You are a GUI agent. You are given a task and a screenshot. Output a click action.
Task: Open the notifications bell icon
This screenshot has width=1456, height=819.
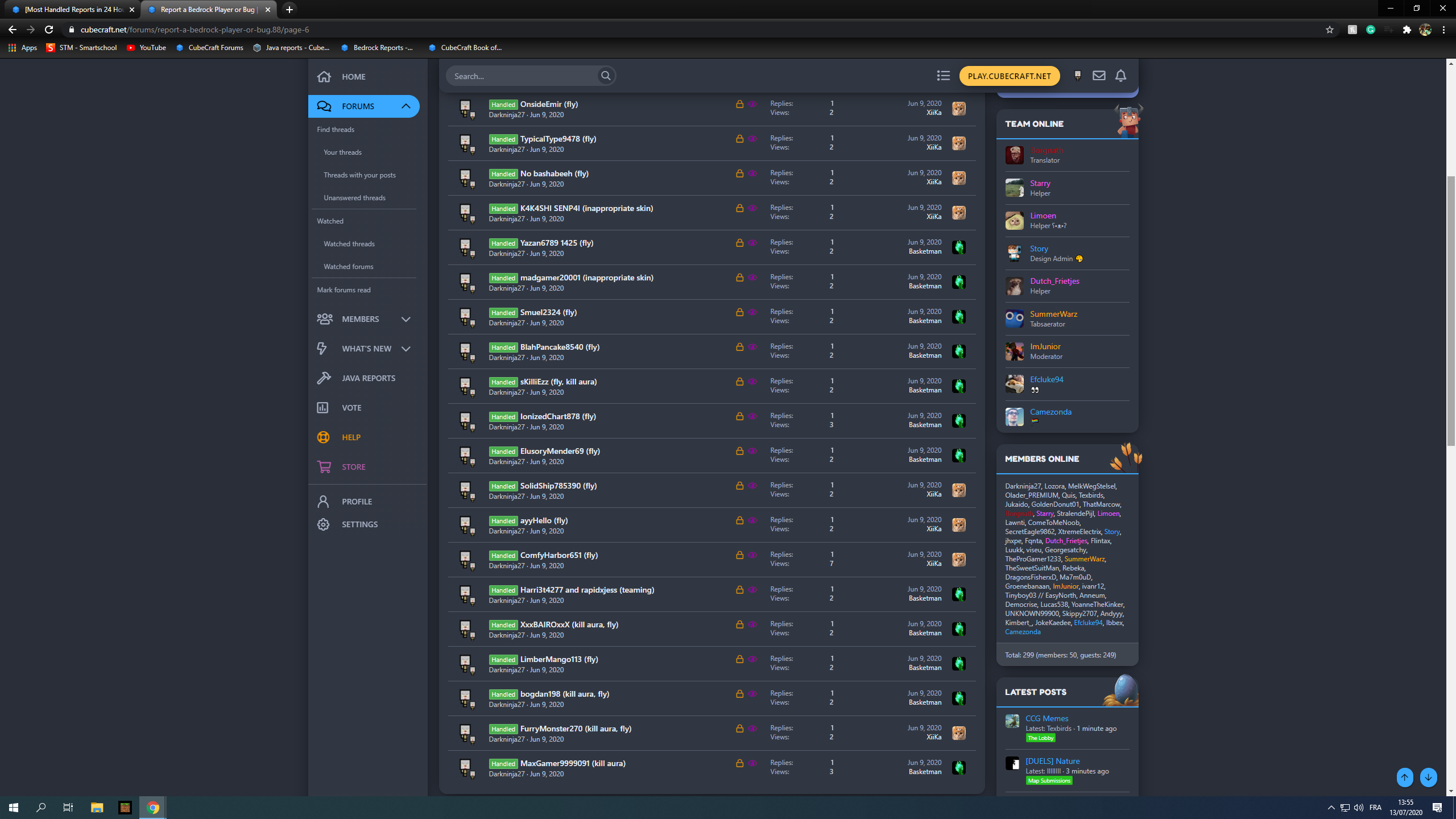[1120, 76]
